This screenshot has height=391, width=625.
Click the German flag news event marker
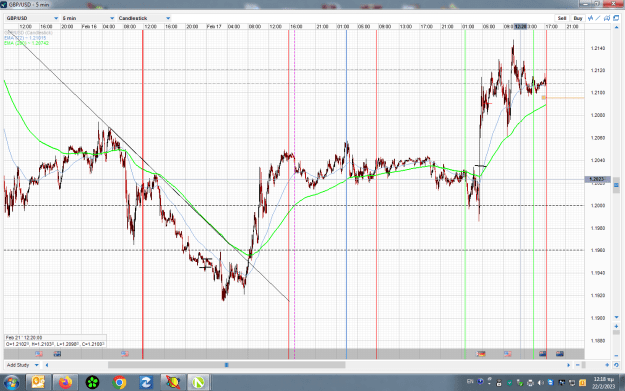(481, 354)
